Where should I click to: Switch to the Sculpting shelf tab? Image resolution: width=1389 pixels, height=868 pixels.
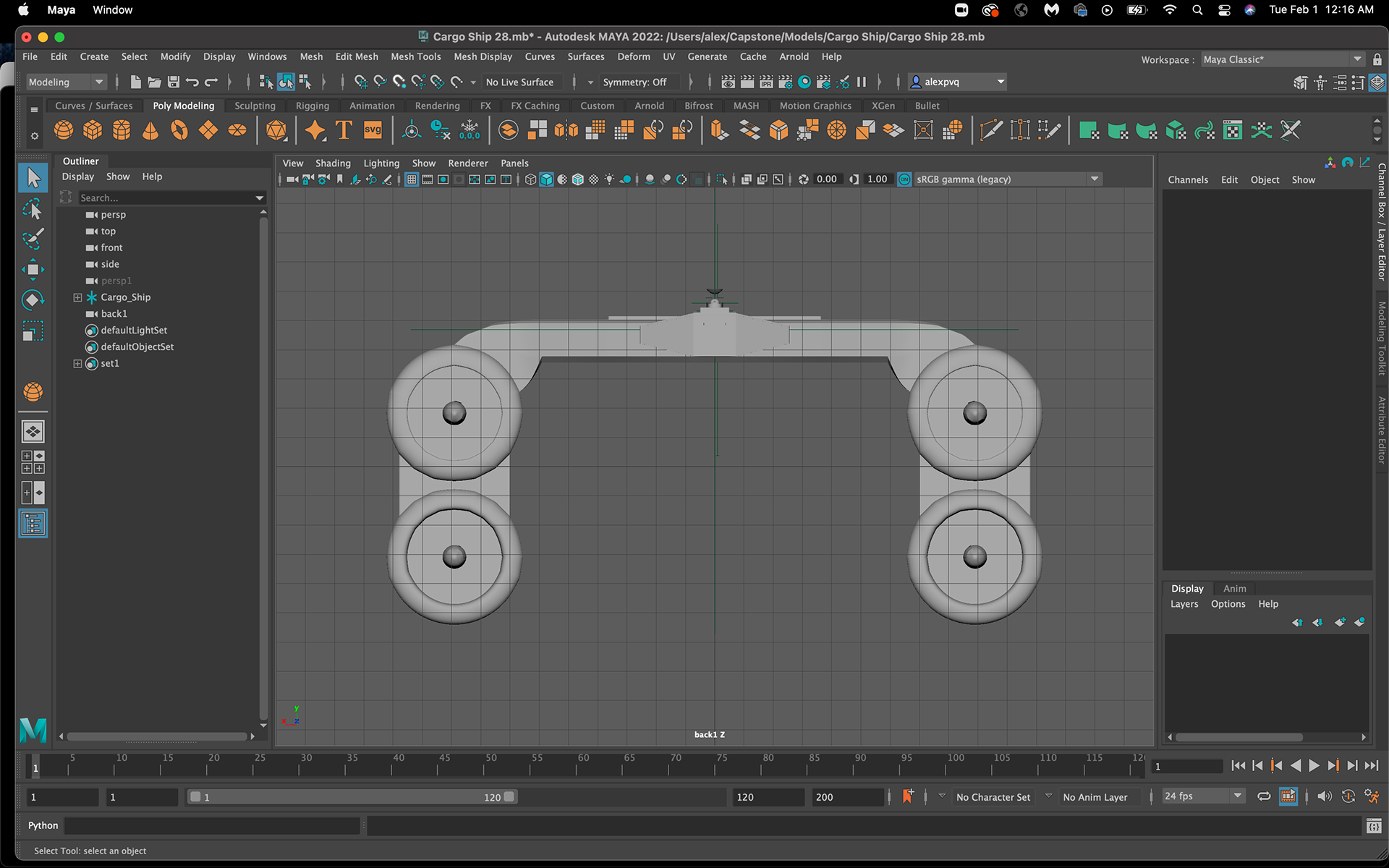pos(255,106)
